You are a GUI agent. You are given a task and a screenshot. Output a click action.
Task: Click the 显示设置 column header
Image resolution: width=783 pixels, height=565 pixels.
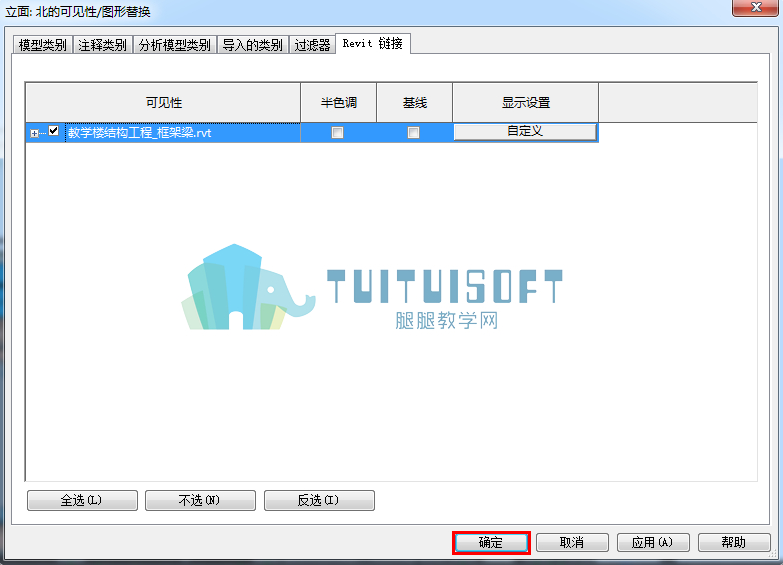(x=525, y=102)
